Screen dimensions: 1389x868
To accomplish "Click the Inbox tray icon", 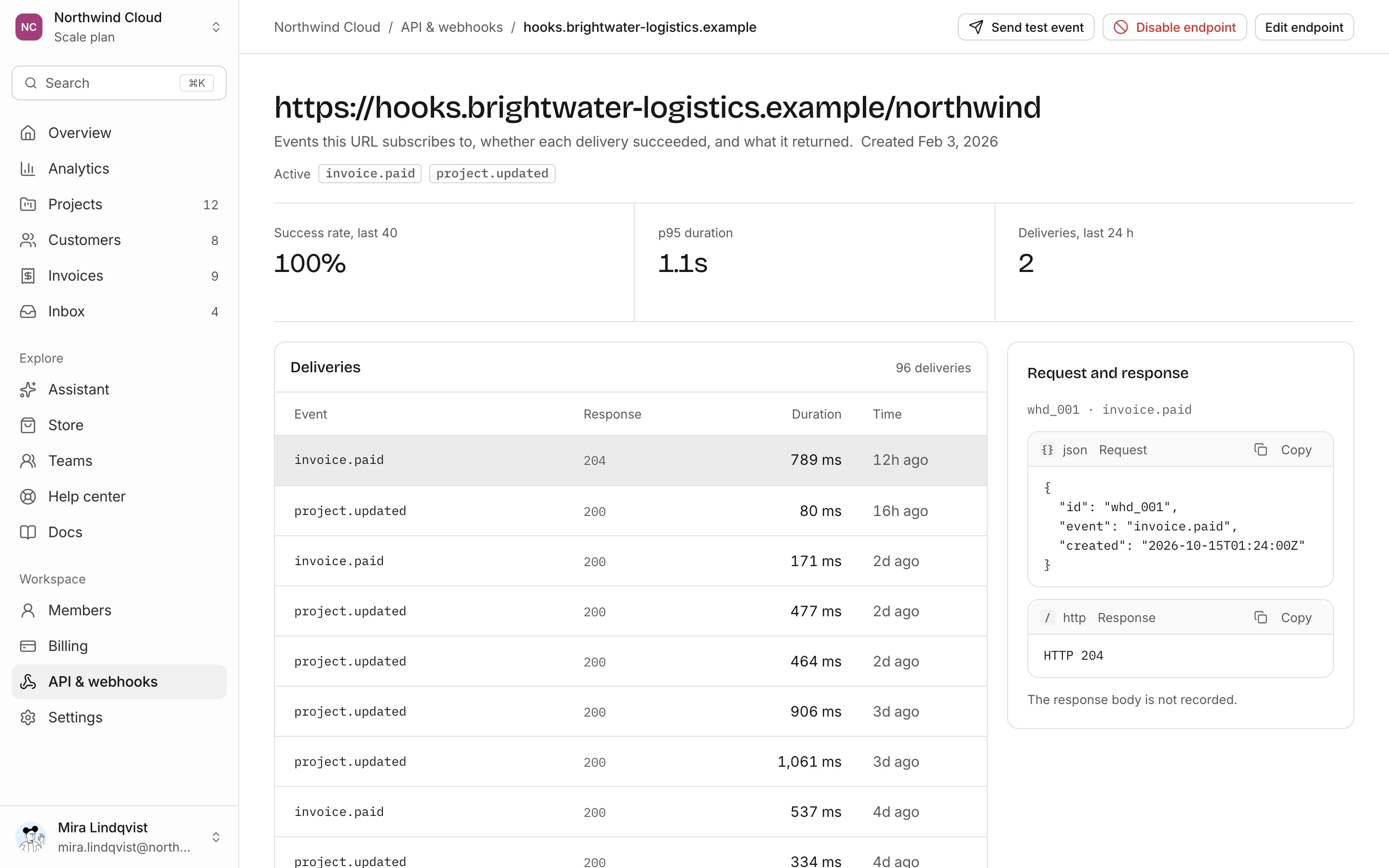I will point(27,311).
